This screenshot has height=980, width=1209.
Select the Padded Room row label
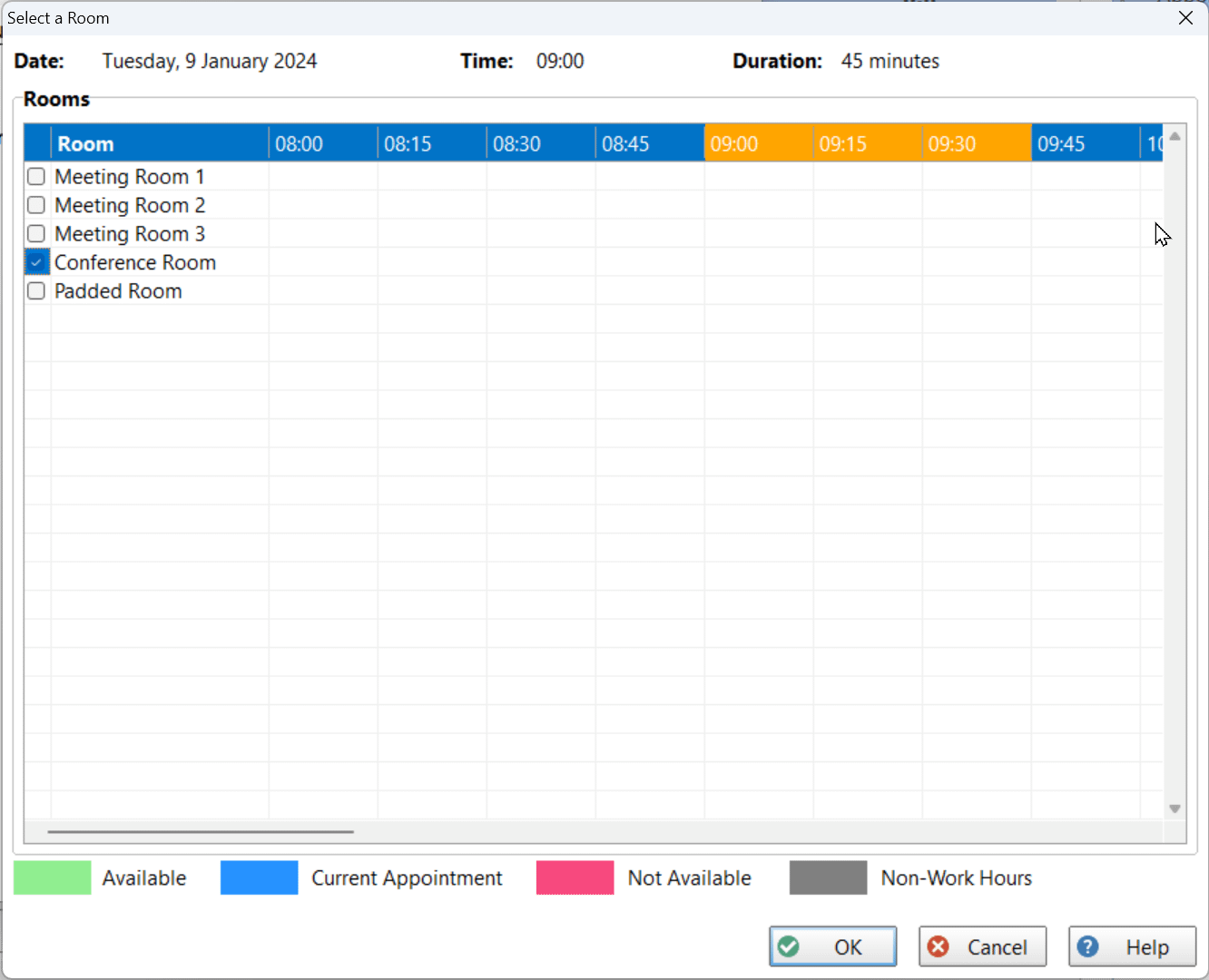[118, 291]
